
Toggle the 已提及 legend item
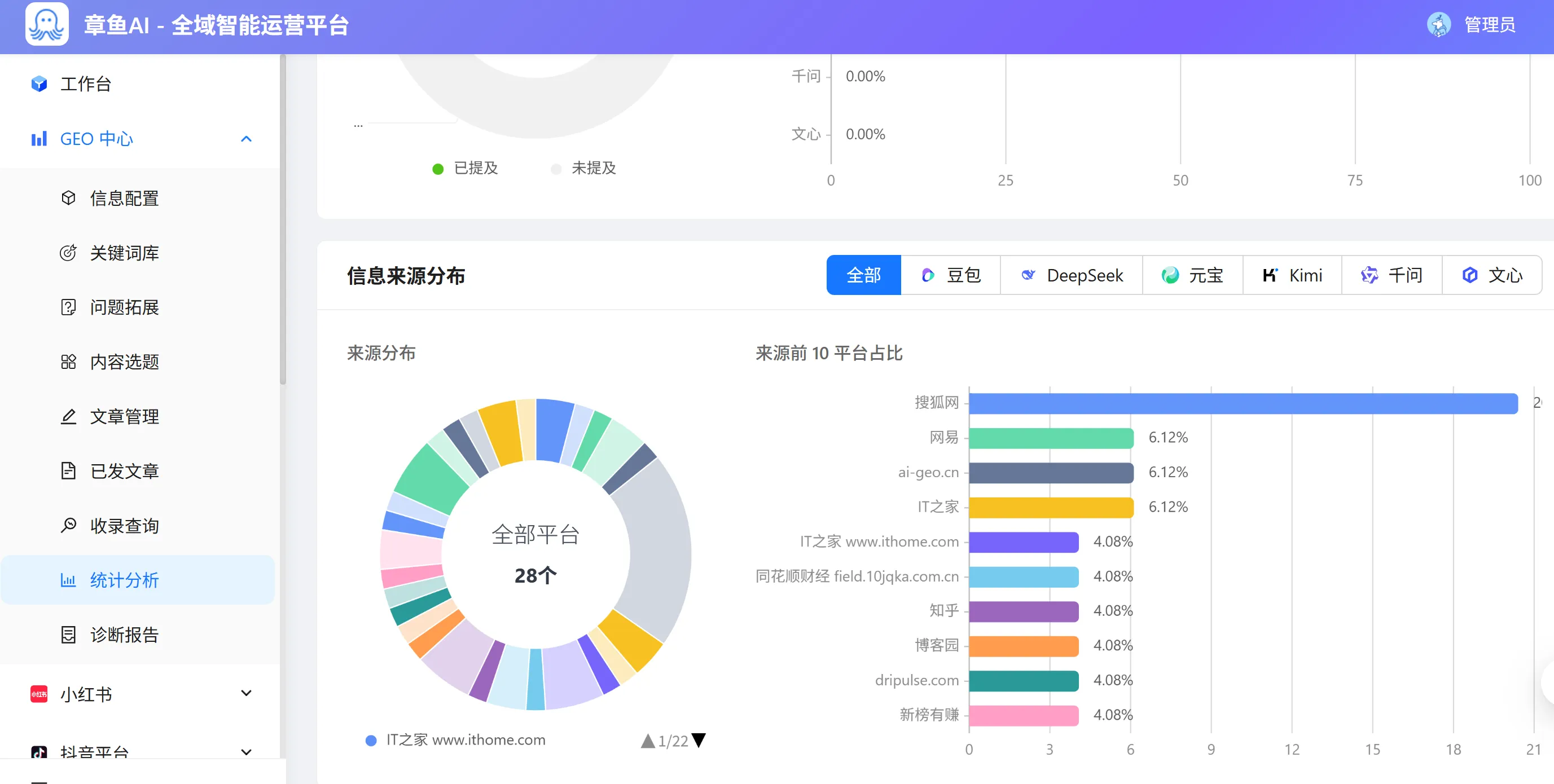click(466, 168)
